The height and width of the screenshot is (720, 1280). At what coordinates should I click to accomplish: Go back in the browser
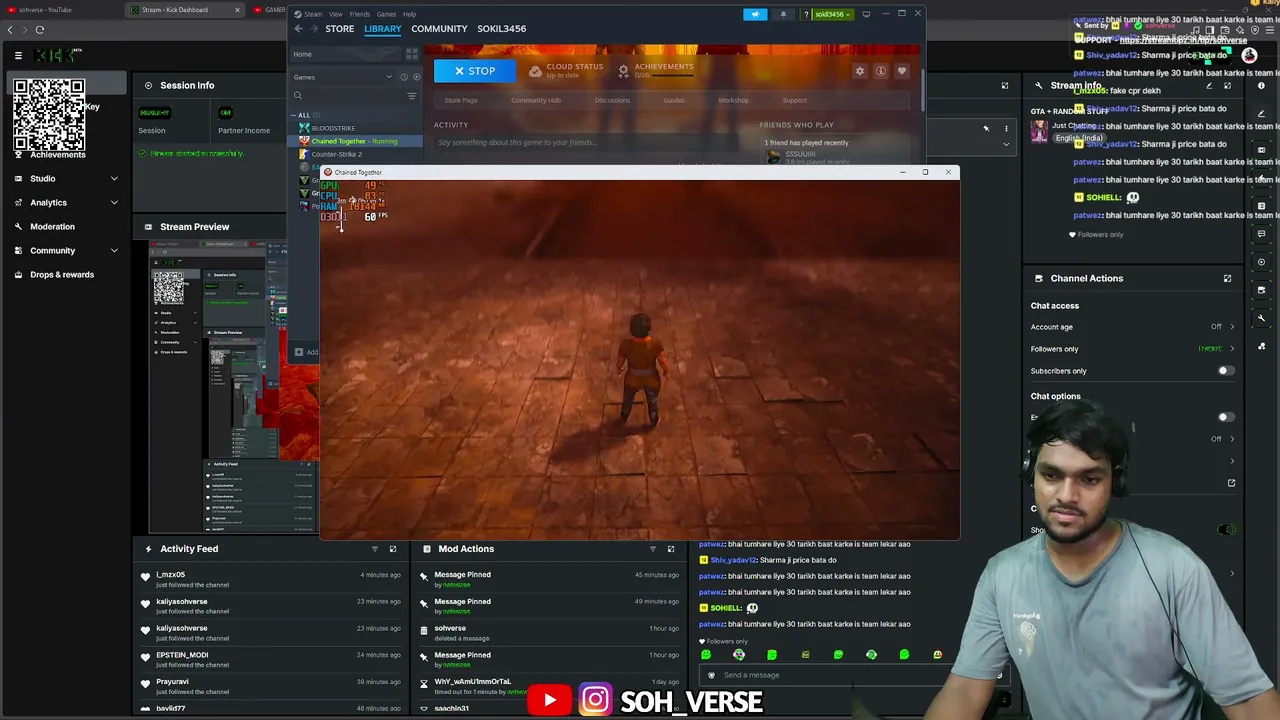[x=10, y=30]
